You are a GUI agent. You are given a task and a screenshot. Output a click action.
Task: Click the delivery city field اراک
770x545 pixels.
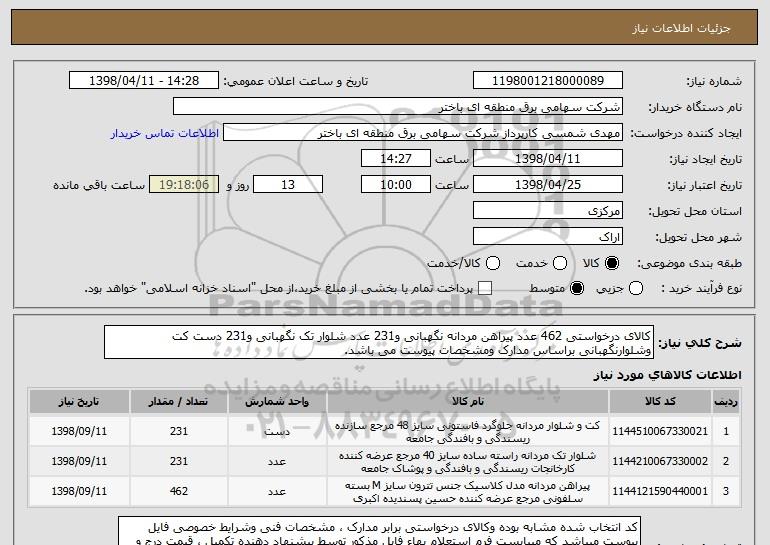pos(548,237)
